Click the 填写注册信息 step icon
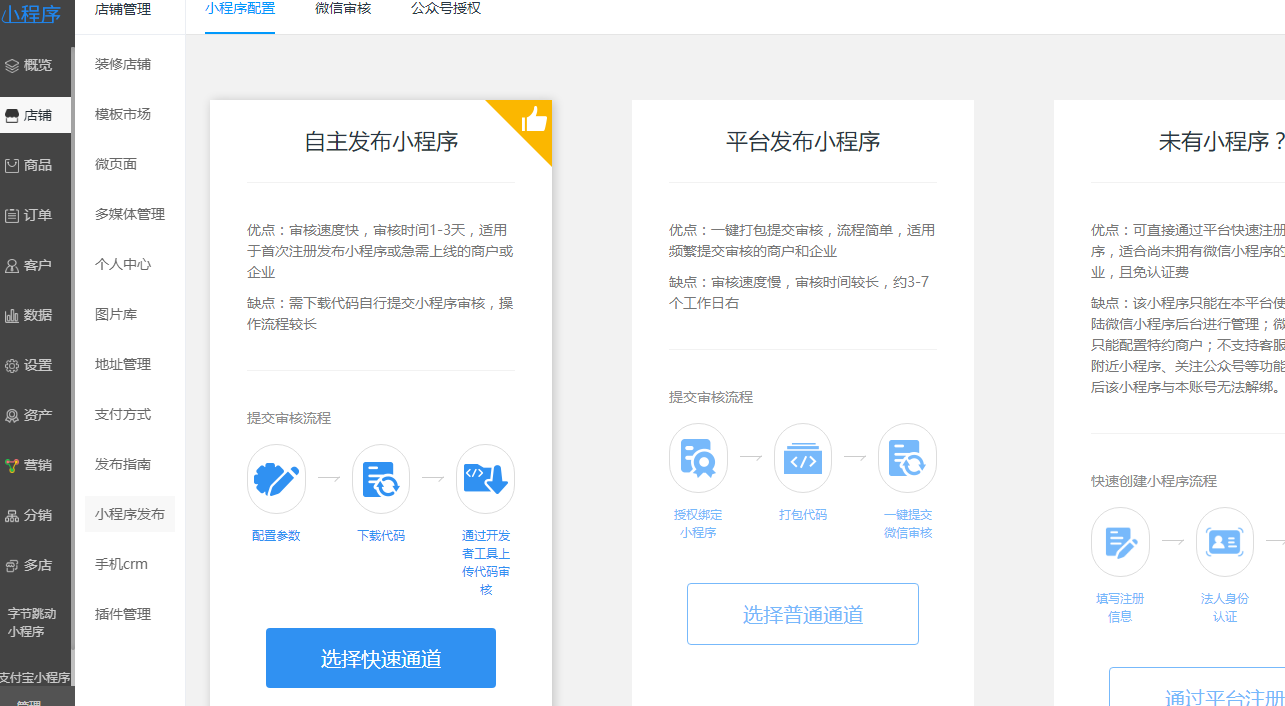The width and height of the screenshot is (1285, 706). coord(1120,542)
